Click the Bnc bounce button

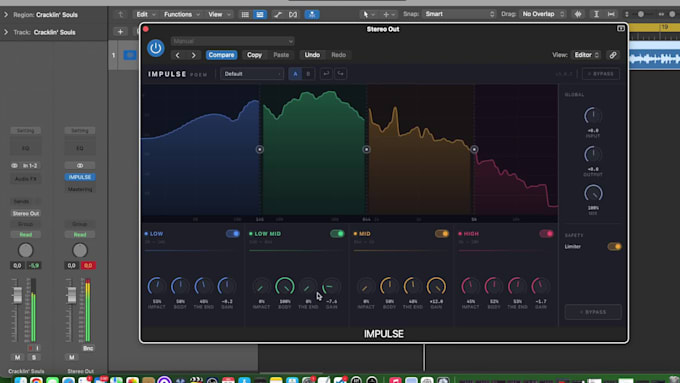coord(88,348)
